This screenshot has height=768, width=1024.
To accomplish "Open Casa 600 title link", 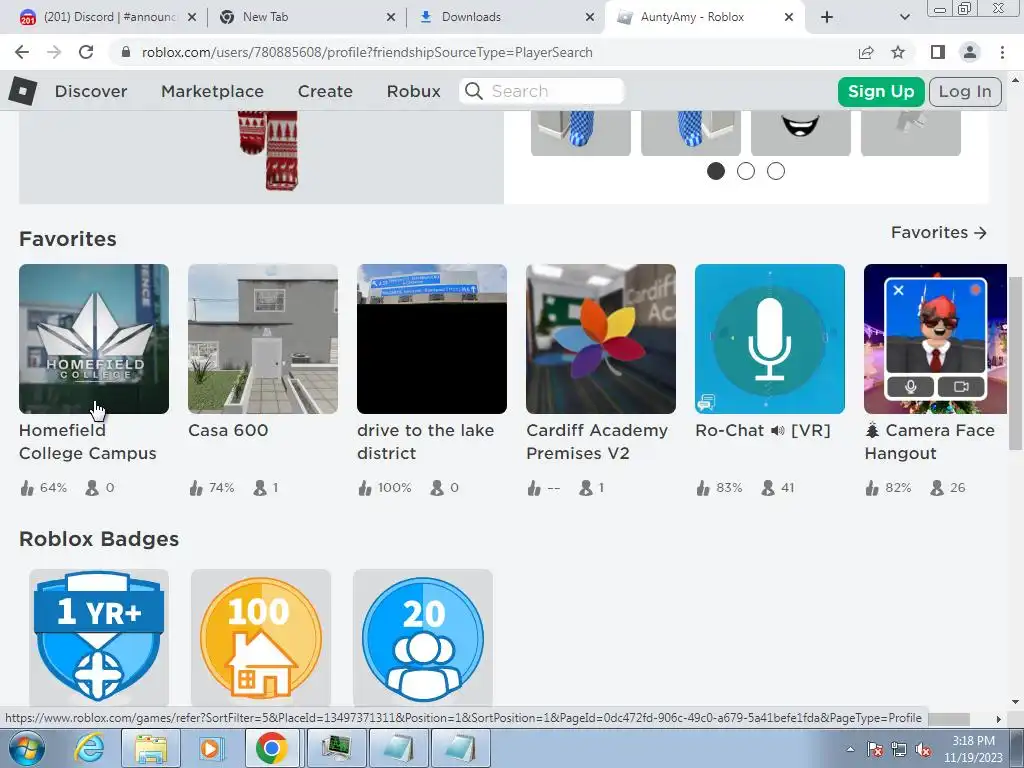I will (228, 430).
